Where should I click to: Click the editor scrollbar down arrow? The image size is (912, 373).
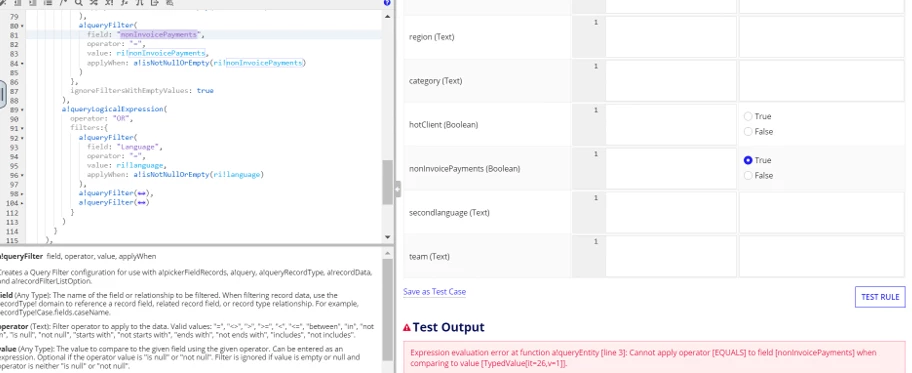(388, 237)
